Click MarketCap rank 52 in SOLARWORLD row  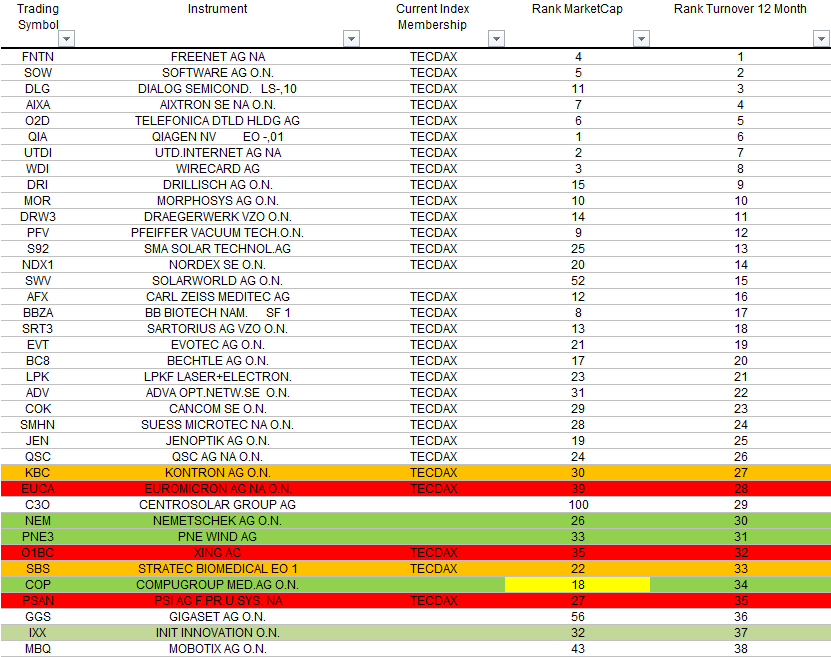click(x=578, y=281)
